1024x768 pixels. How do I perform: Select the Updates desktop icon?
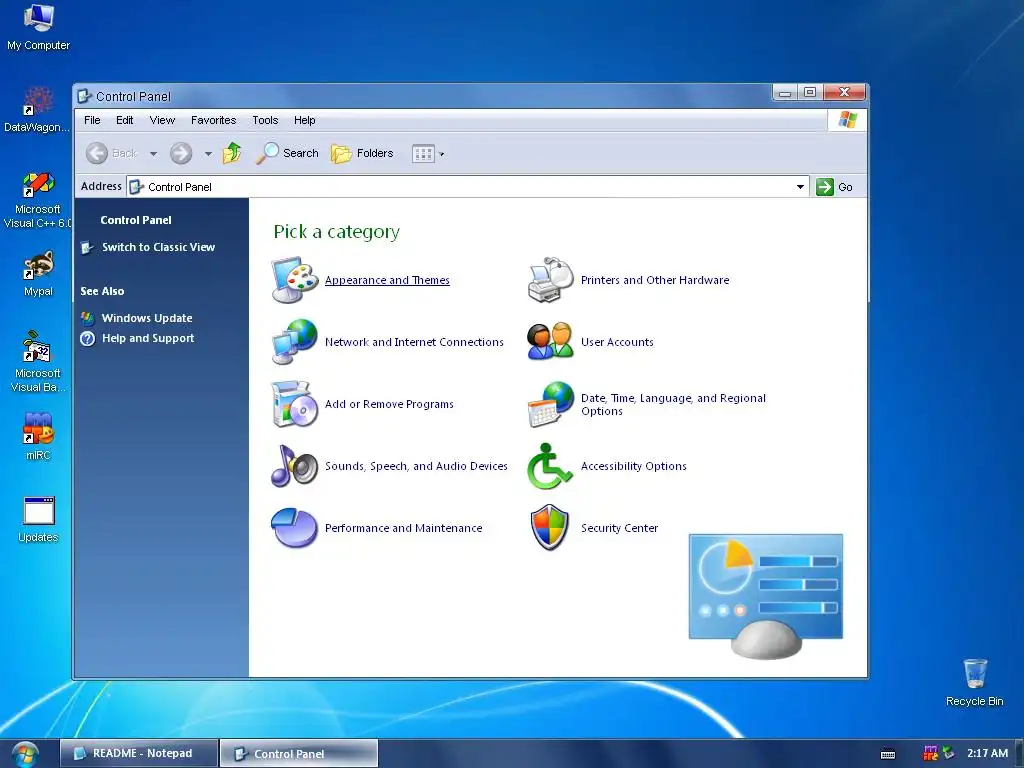[x=39, y=520]
